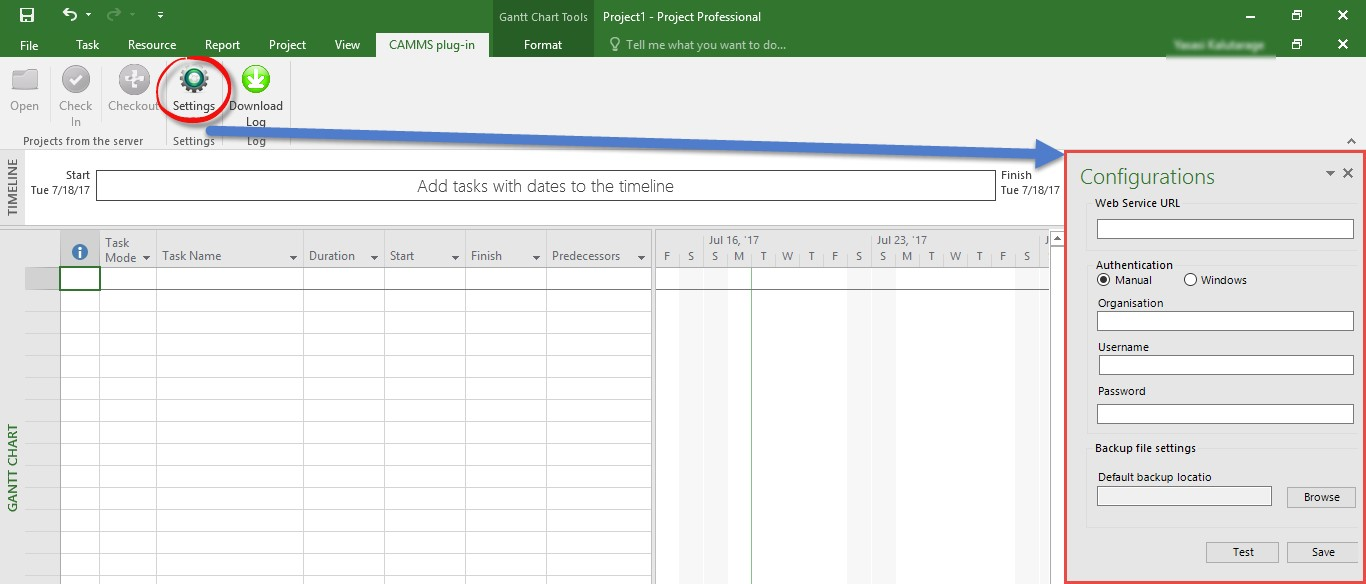The image size is (1366, 584).
Task: Open the Finish column filter dropdown
Action: 536,258
